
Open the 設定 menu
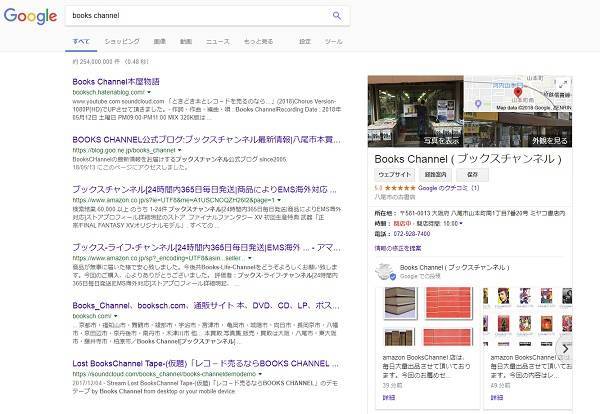[x=305, y=42]
